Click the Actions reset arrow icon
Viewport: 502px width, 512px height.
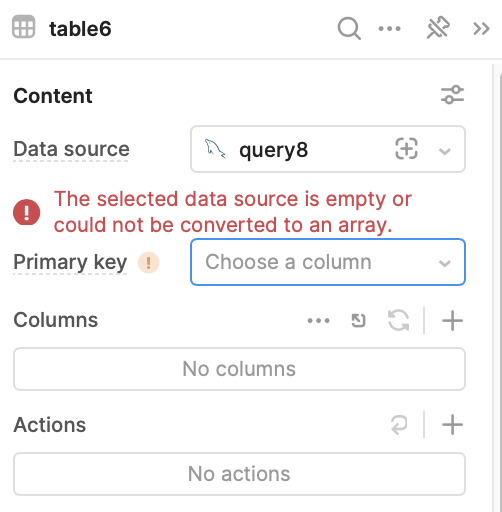coord(399,425)
